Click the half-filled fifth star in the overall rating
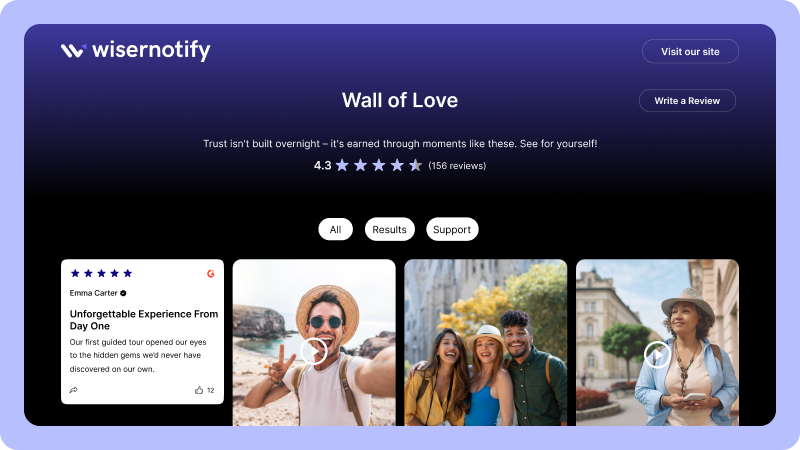Image resolution: width=800 pixels, height=450 pixels. coord(416,165)
